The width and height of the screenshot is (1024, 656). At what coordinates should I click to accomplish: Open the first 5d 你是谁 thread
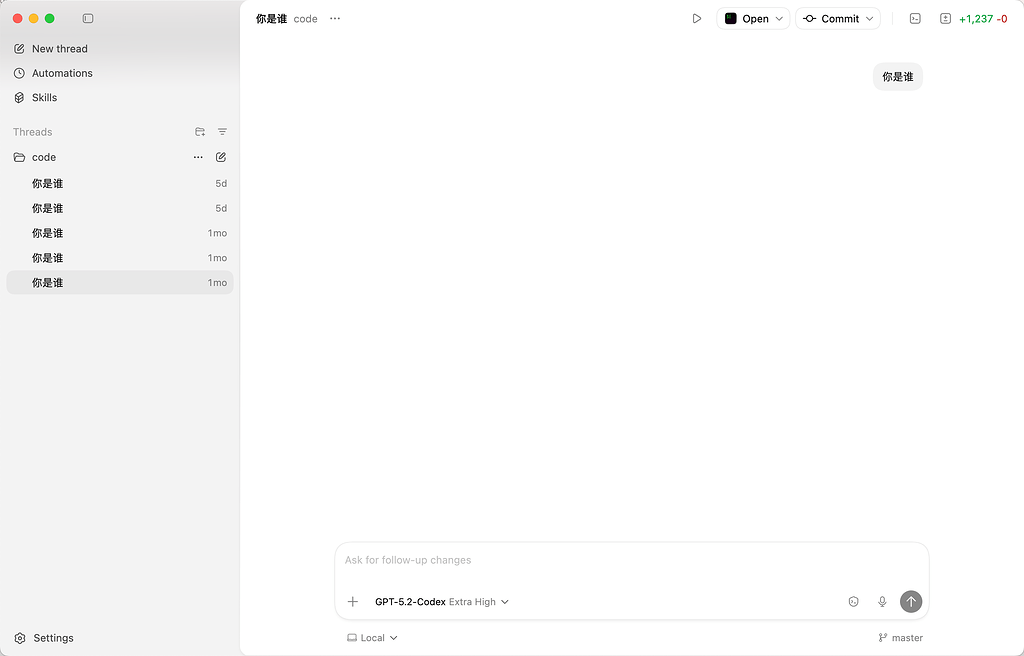click(120, 184)
